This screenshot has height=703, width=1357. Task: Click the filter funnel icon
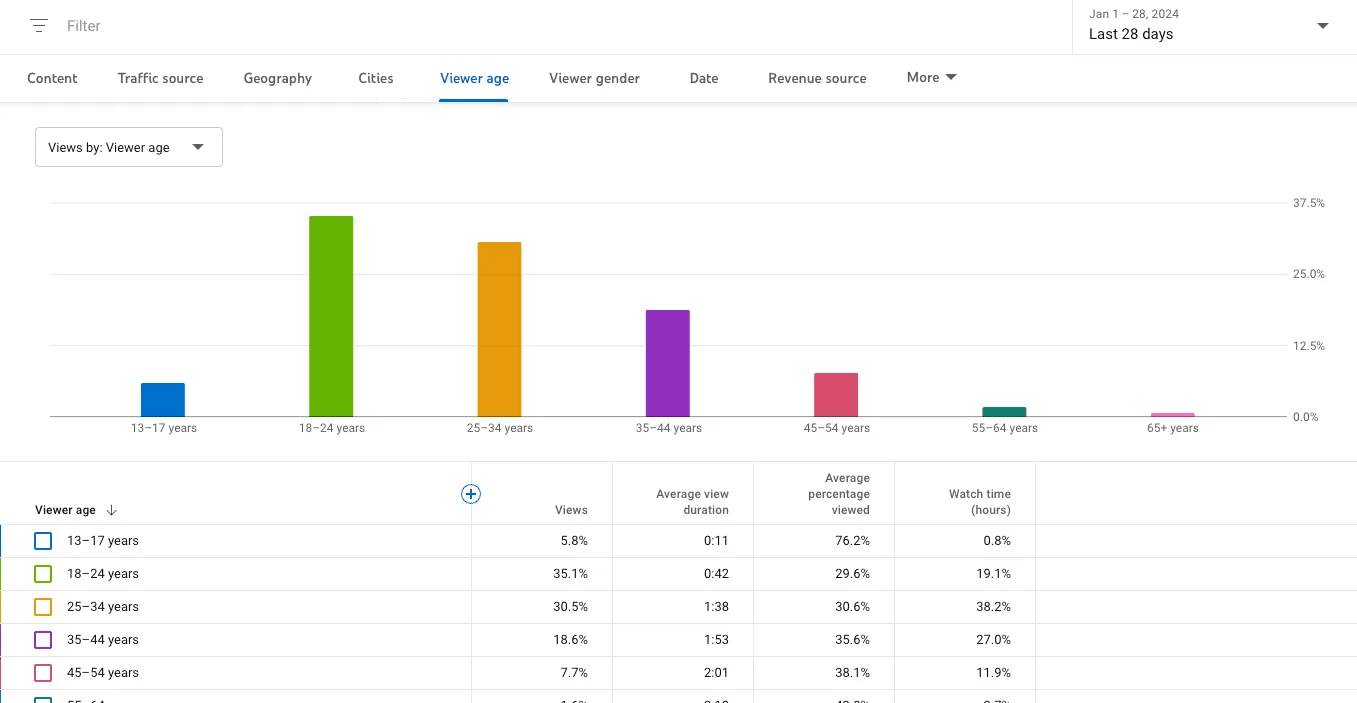pos(38,25)
